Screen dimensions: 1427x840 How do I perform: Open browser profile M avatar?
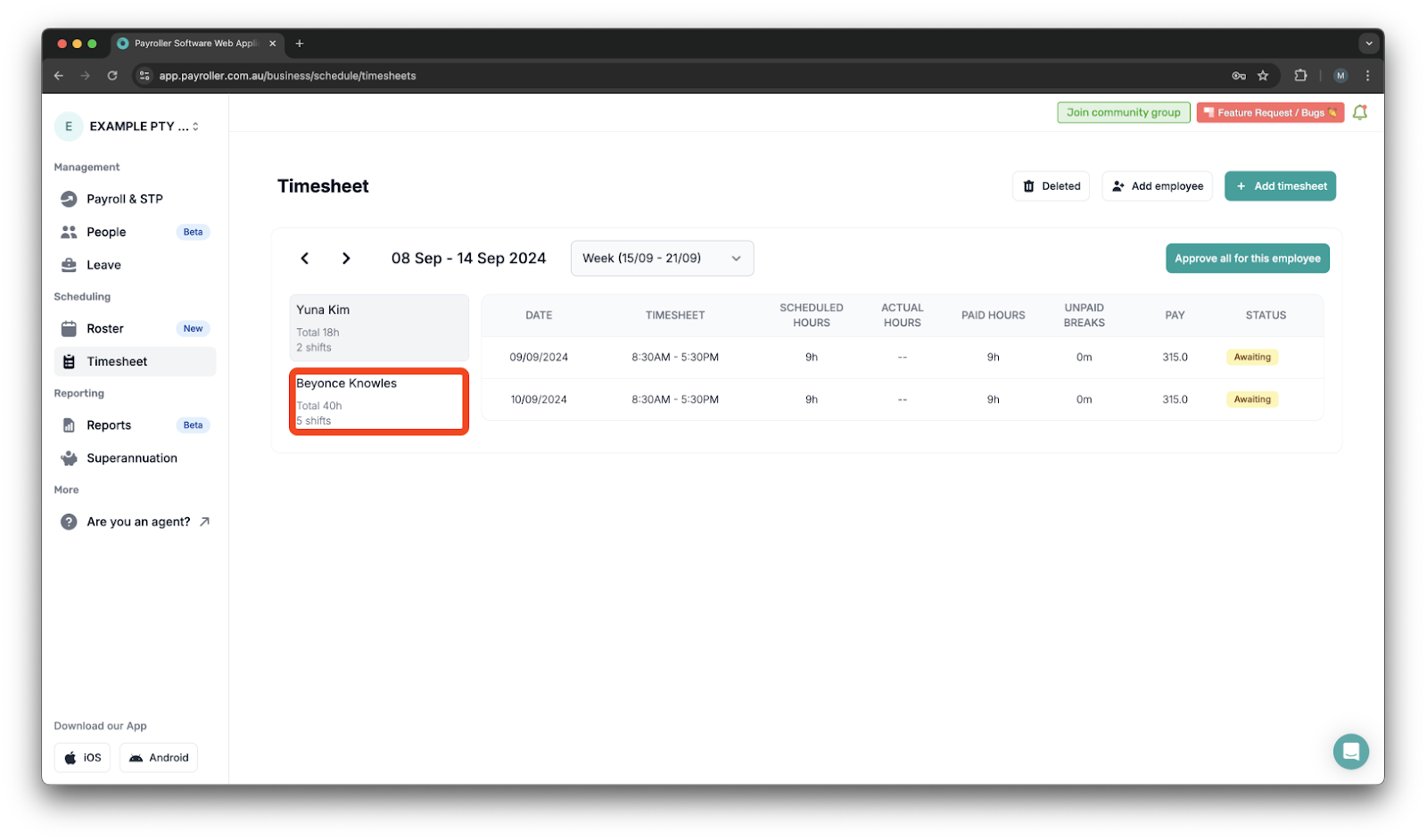(1340, 76)
